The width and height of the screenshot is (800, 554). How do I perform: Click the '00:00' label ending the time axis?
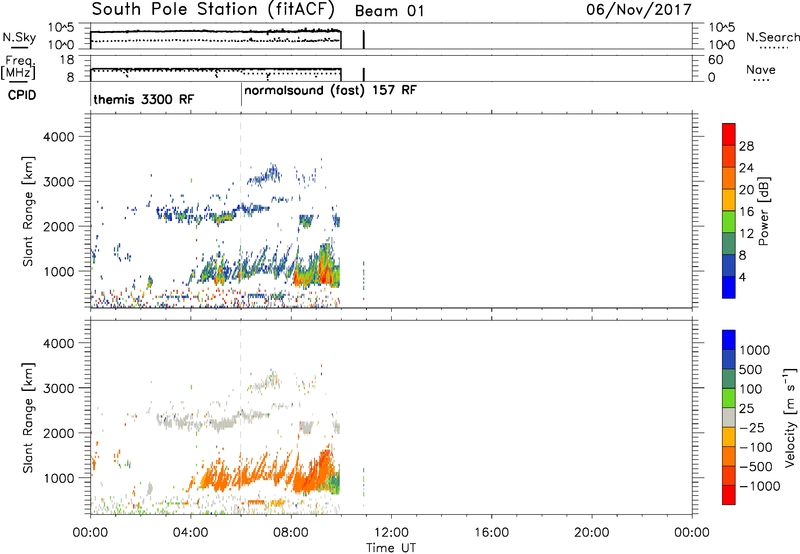tap(691, 533)
